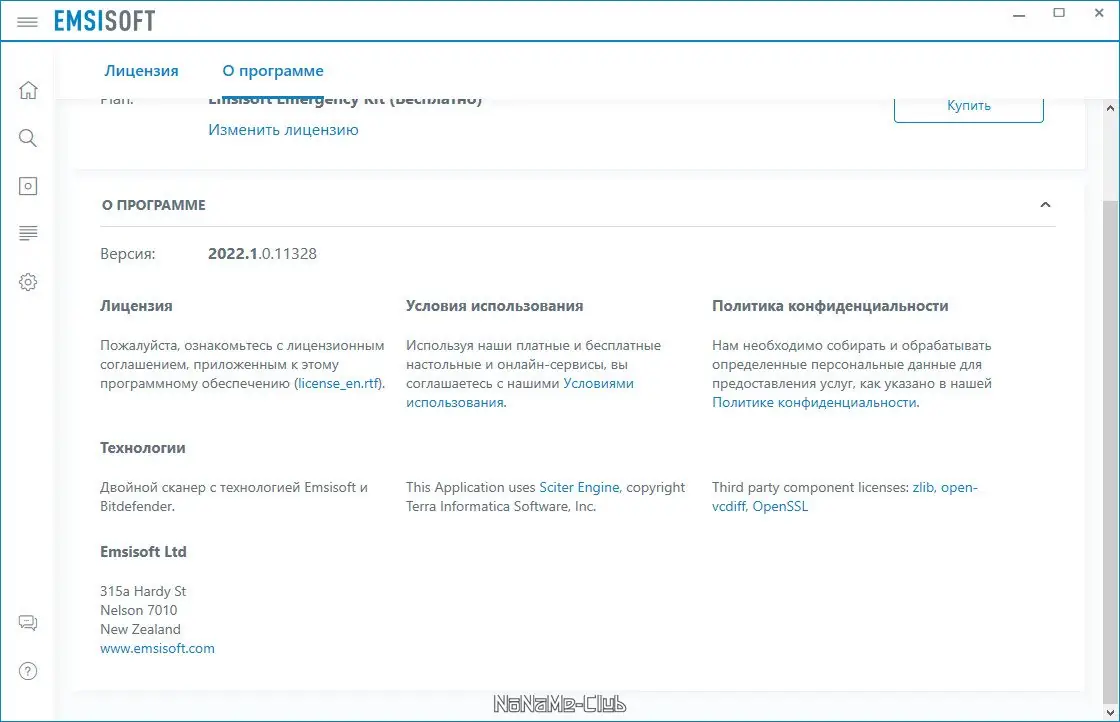Open the chat support icon
This screenshot has height=722, width=1120.
click(28, 623)
